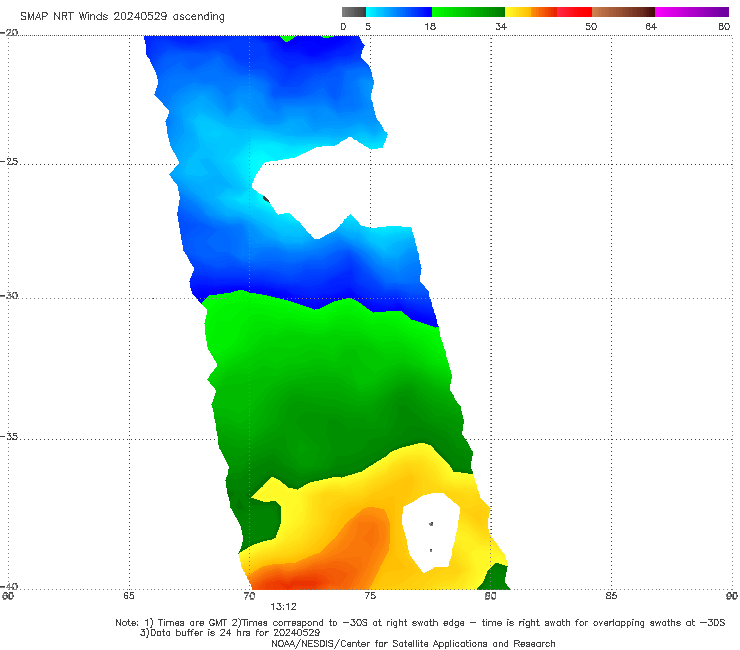
Task: Click the blue segment of the color bar
Action: (x=399, y=12)
